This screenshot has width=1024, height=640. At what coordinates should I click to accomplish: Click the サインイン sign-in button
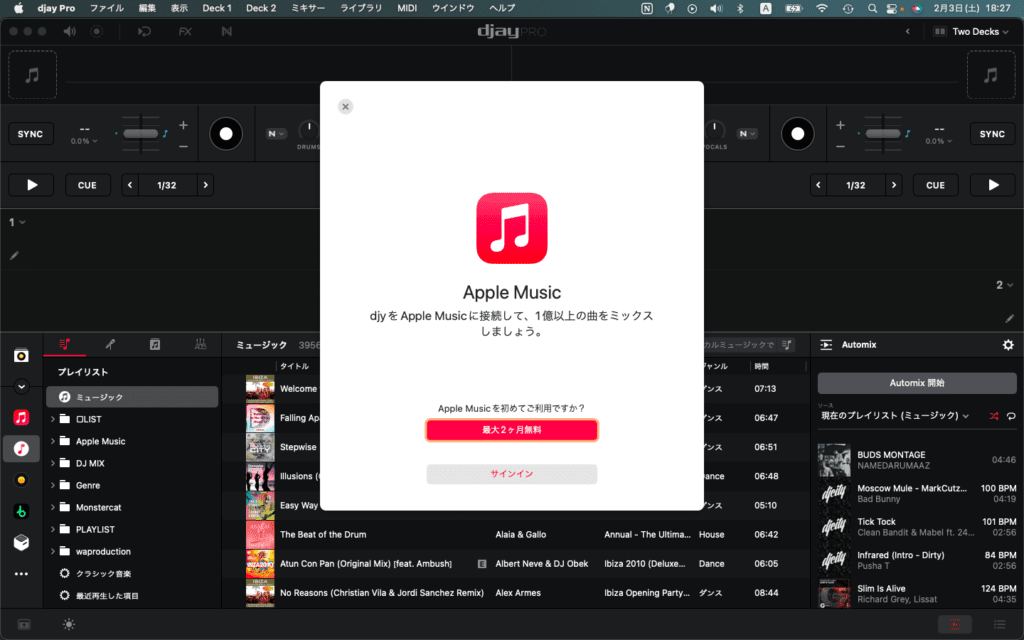coord(511,474)
